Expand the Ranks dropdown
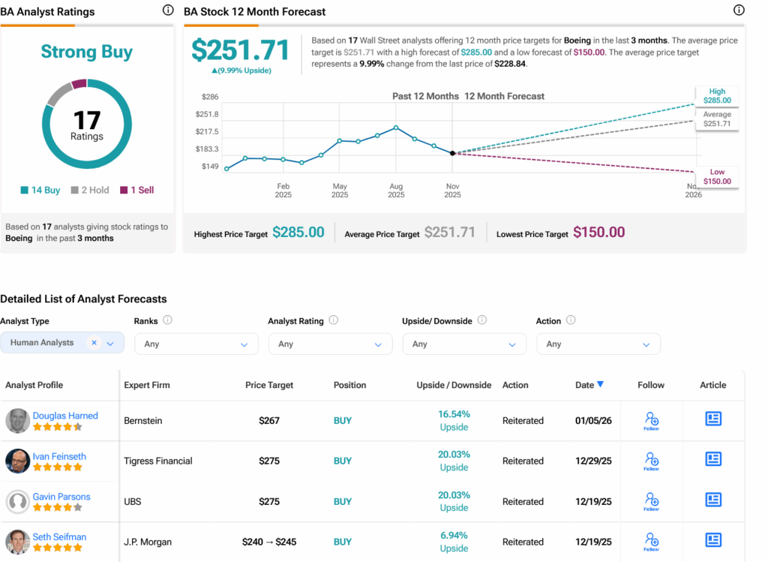 point(196,344)
